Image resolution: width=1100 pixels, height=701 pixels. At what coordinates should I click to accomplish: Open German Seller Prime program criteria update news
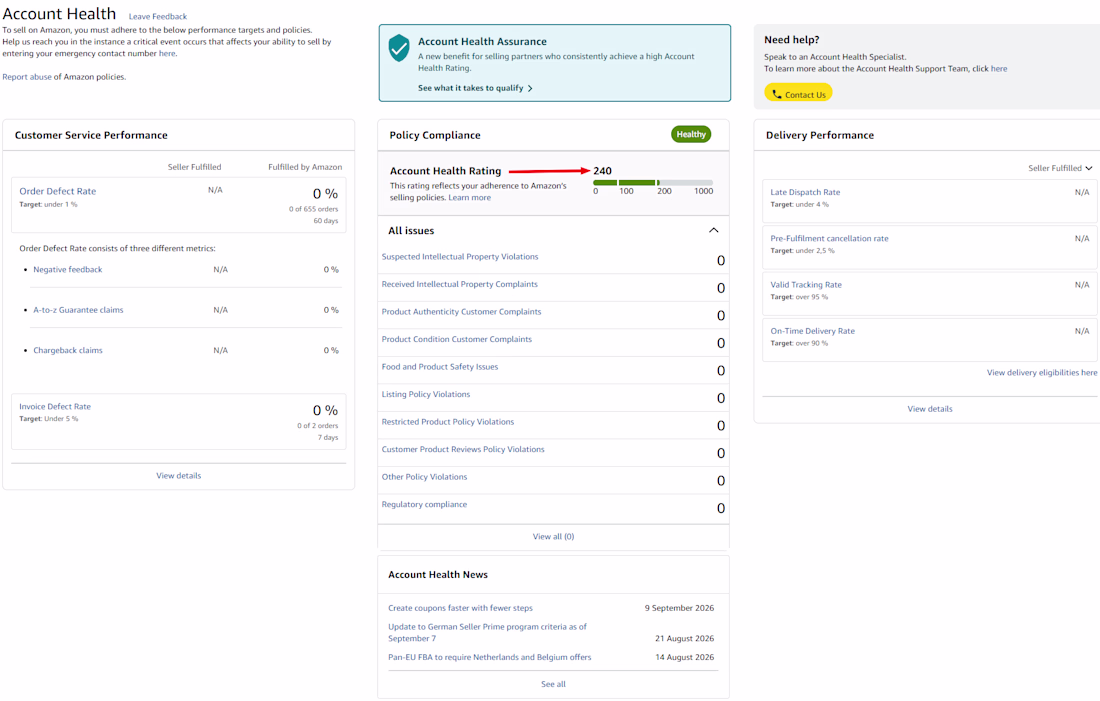pos(487,632)
